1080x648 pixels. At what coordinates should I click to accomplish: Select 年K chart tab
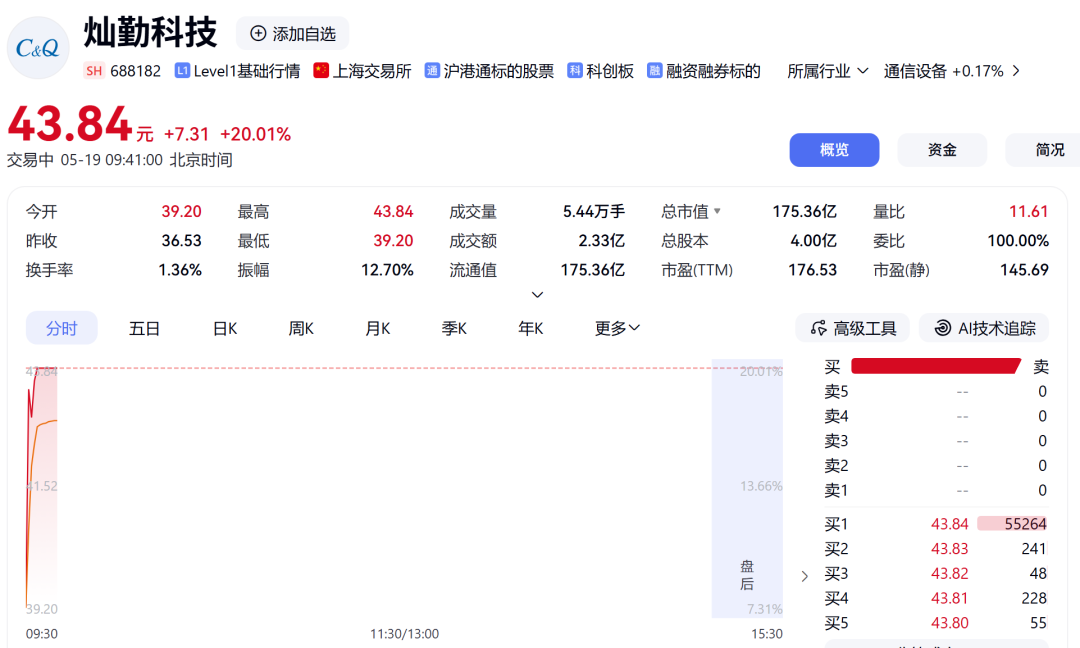(x=530, y=328)
